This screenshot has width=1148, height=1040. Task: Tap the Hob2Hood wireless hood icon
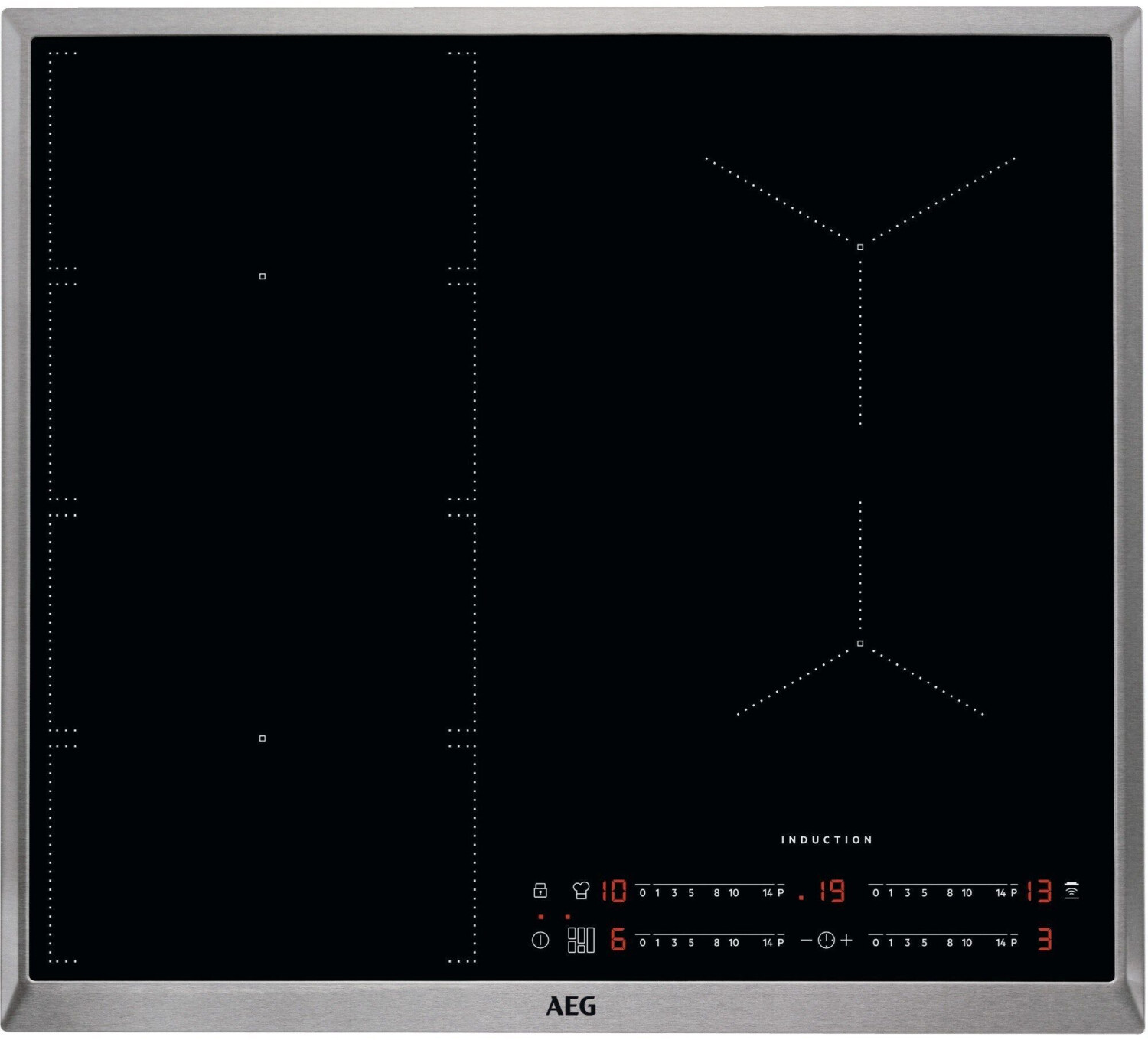pos(1071,891)
